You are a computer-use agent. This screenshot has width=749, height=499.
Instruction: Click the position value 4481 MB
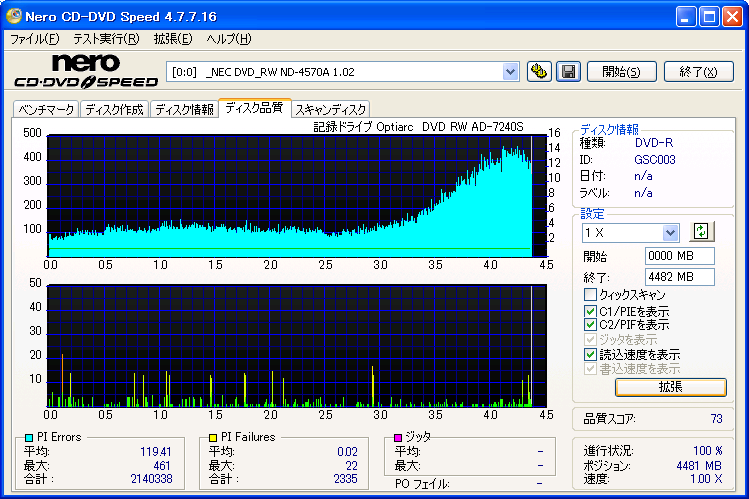point(699,466)
